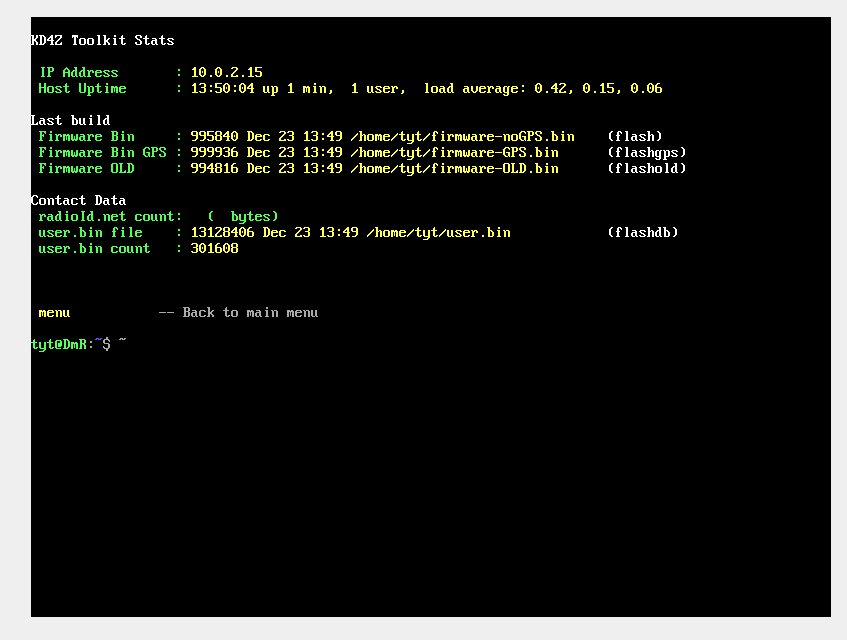847x640 pixels.
Task: Select the Host Uptime label
Action: pyautogui.click(x=82, y=89)
